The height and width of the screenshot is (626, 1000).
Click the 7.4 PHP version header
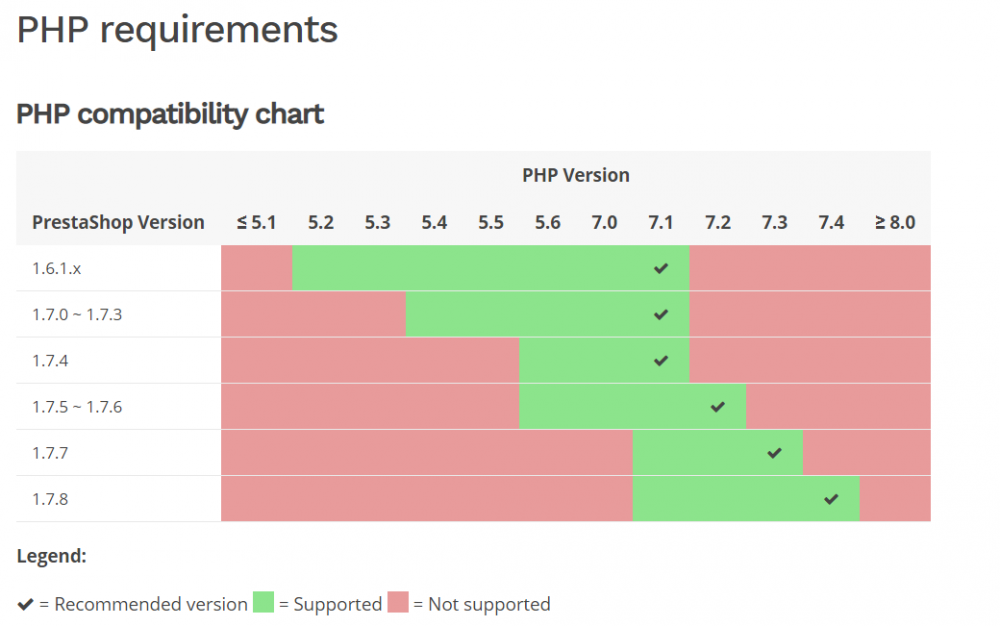(x=831, y=222)
